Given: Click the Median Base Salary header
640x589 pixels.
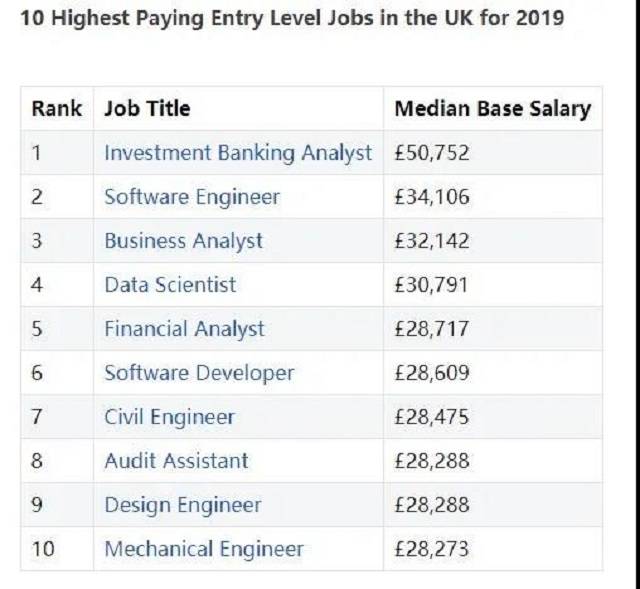Looking at the screenshot, I should point(493,109).
